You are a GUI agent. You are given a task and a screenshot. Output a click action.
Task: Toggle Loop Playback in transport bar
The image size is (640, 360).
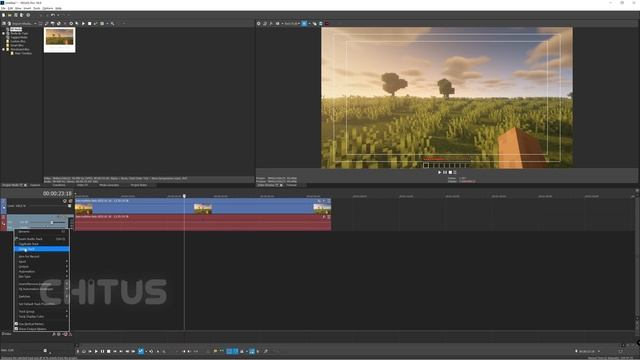[x=84, y=351]
